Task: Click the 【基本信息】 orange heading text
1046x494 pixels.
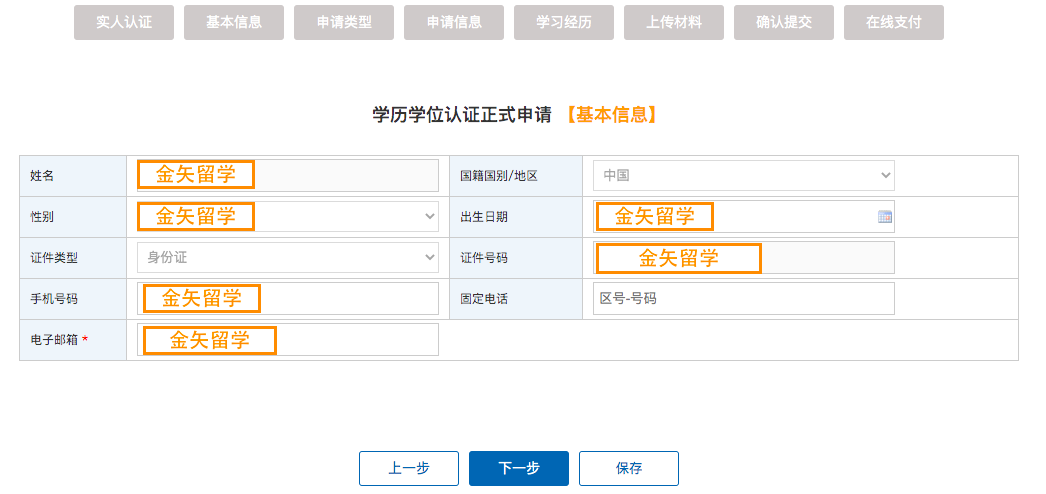Action: tap(611, 115)
